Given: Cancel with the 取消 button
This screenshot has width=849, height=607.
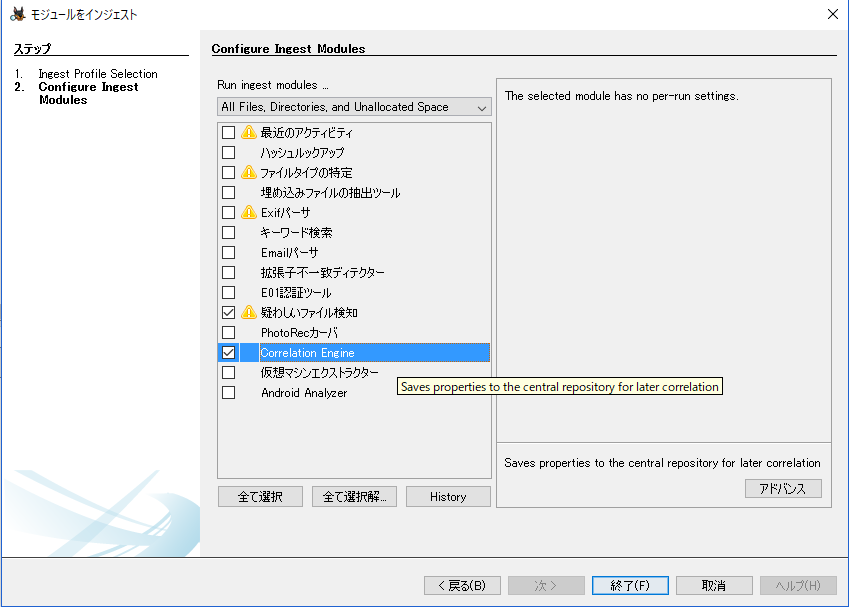Looking at the screenshot, I should pyautogui.click(x=714, y=585).
